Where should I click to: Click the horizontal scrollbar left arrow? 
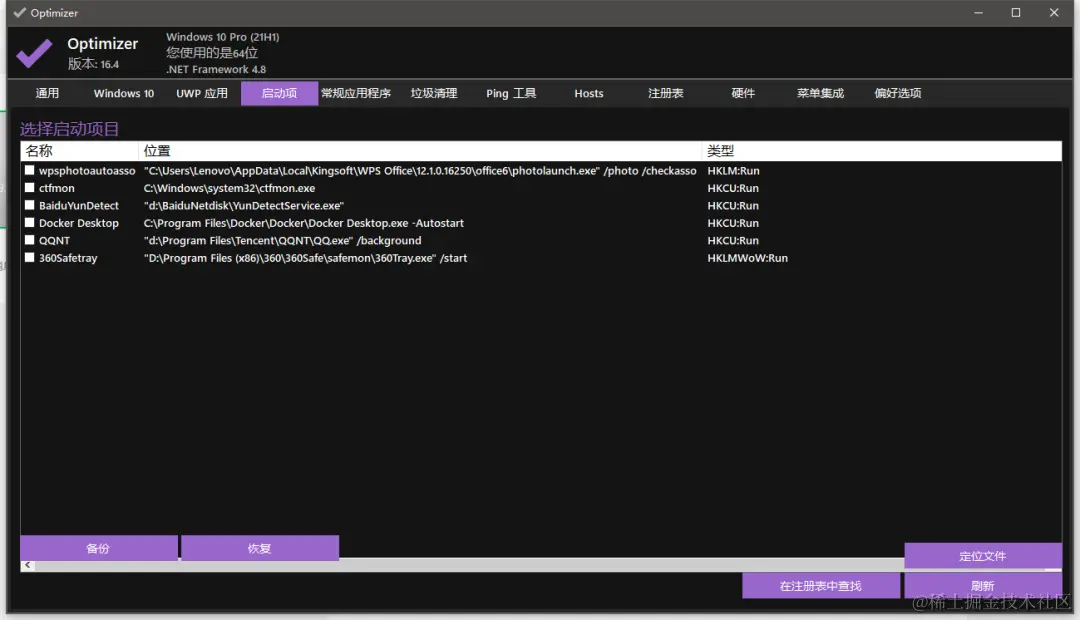[28, 565]
